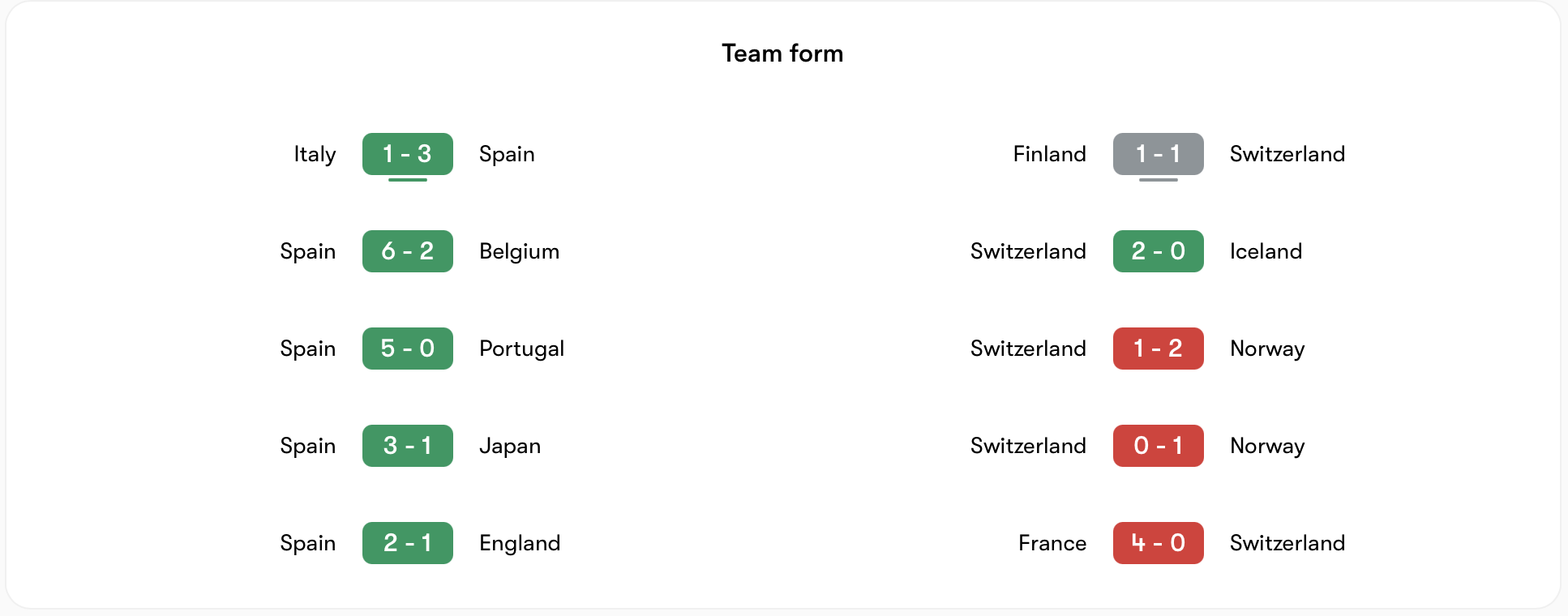
Task: Open the Belgium team link
Action: (x=520, y=251)
